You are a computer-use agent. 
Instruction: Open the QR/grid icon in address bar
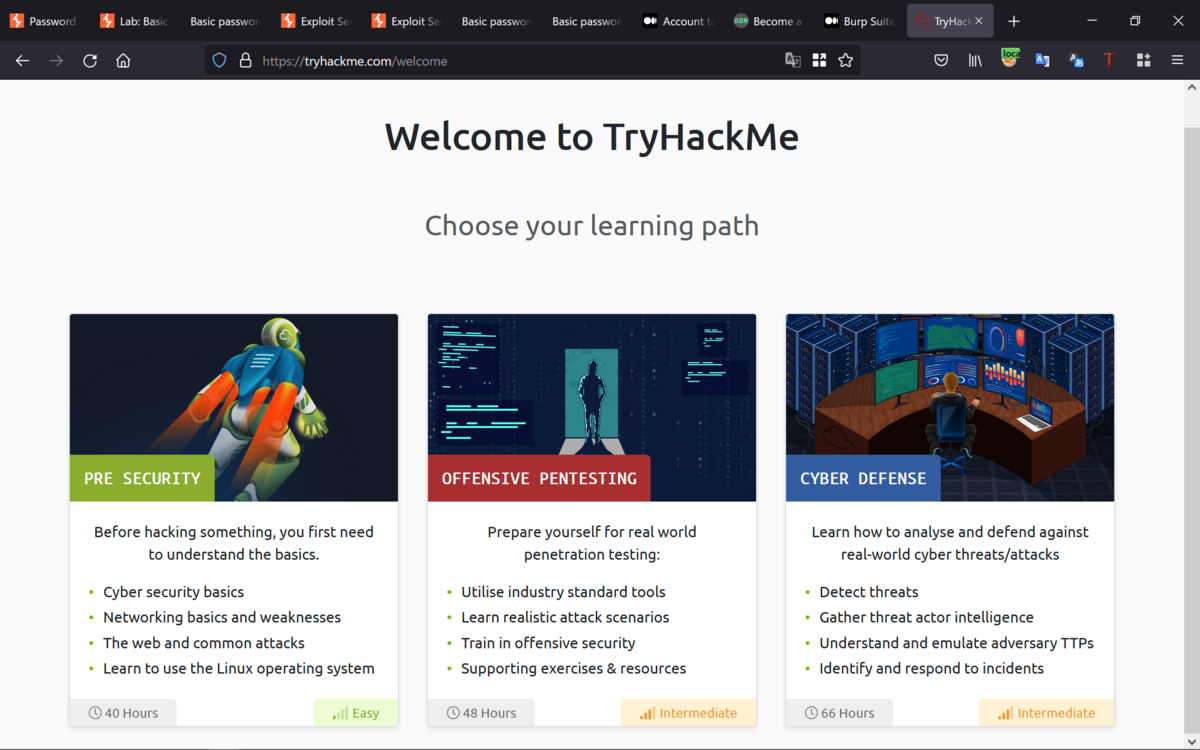819,61
